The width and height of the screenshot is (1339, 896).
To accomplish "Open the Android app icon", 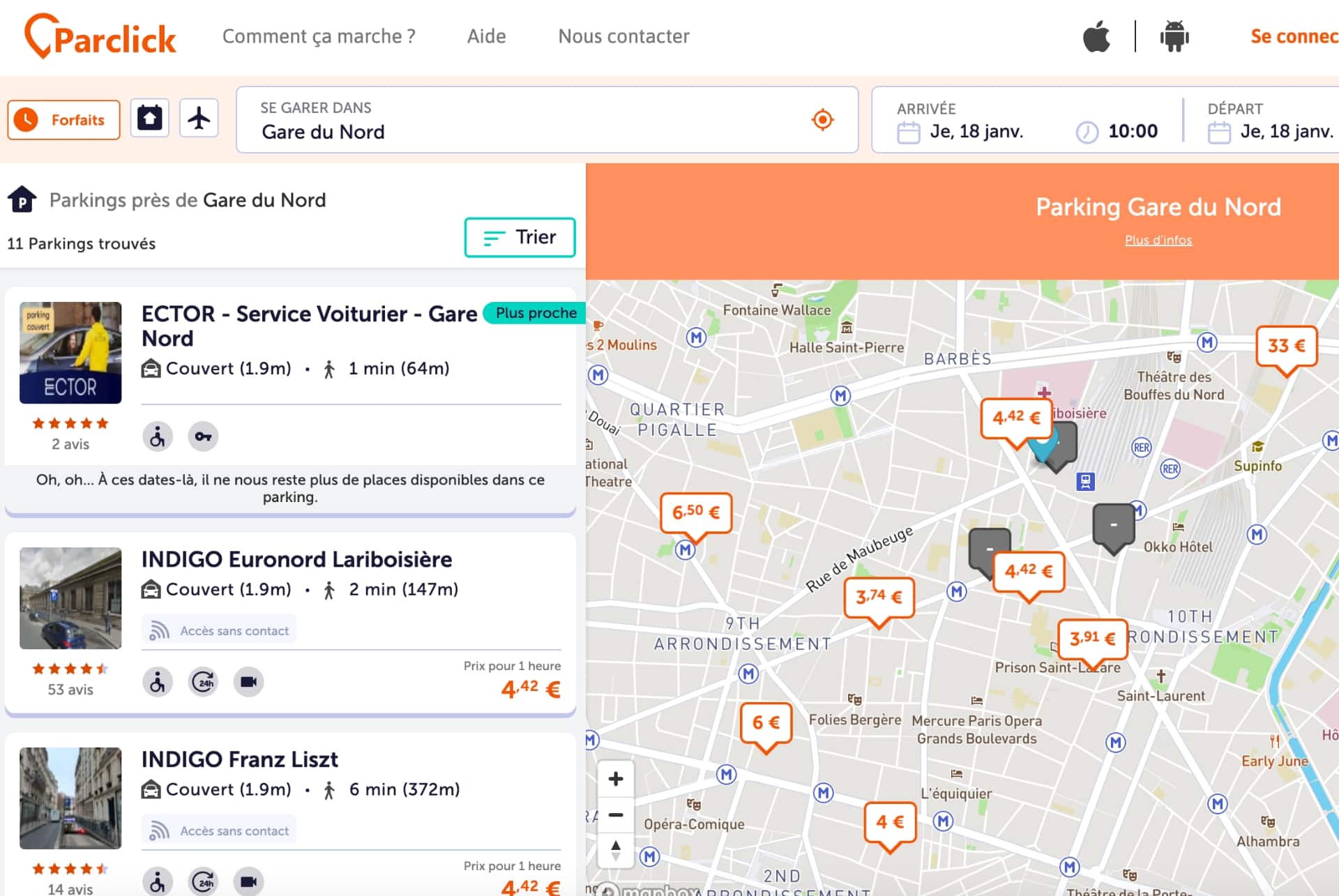I will [x=1174, y=36].
